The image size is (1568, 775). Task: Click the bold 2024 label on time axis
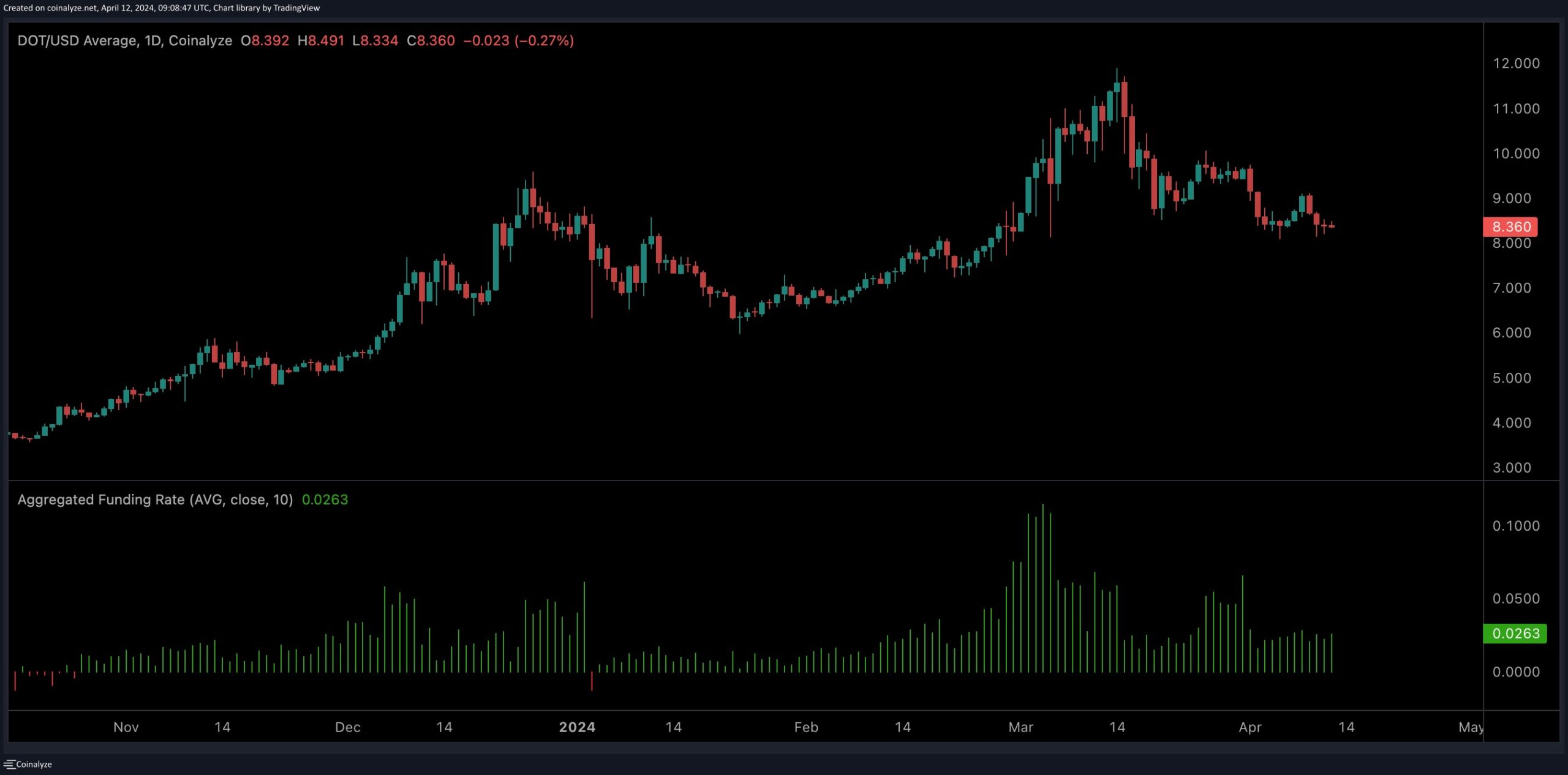(x=577, y=727)
